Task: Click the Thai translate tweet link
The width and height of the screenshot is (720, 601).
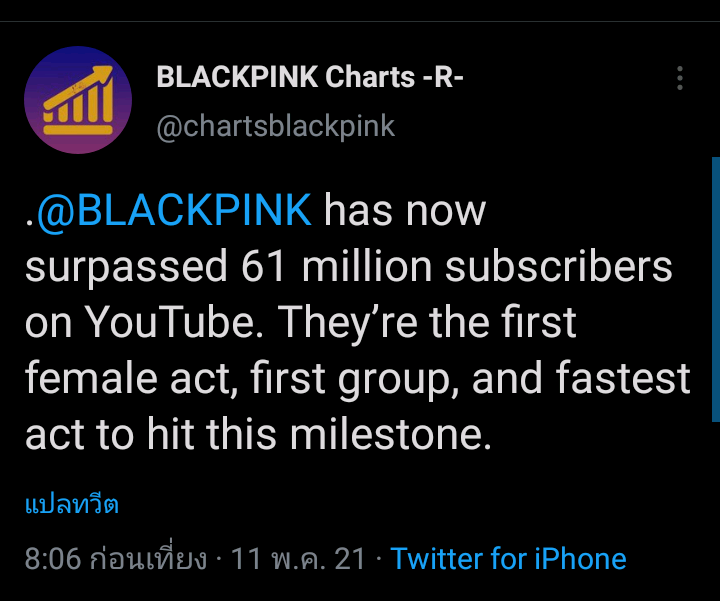Action: (71, 504)
